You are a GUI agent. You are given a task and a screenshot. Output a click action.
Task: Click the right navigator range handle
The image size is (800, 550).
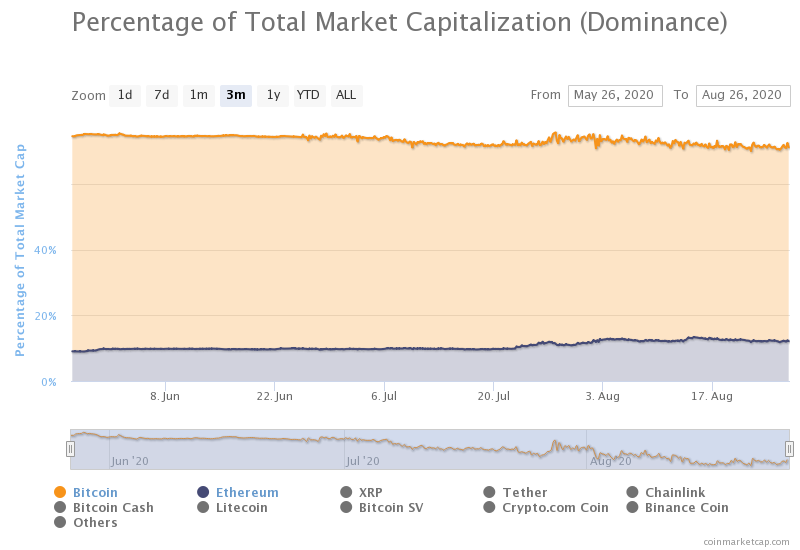pos(789,449)
